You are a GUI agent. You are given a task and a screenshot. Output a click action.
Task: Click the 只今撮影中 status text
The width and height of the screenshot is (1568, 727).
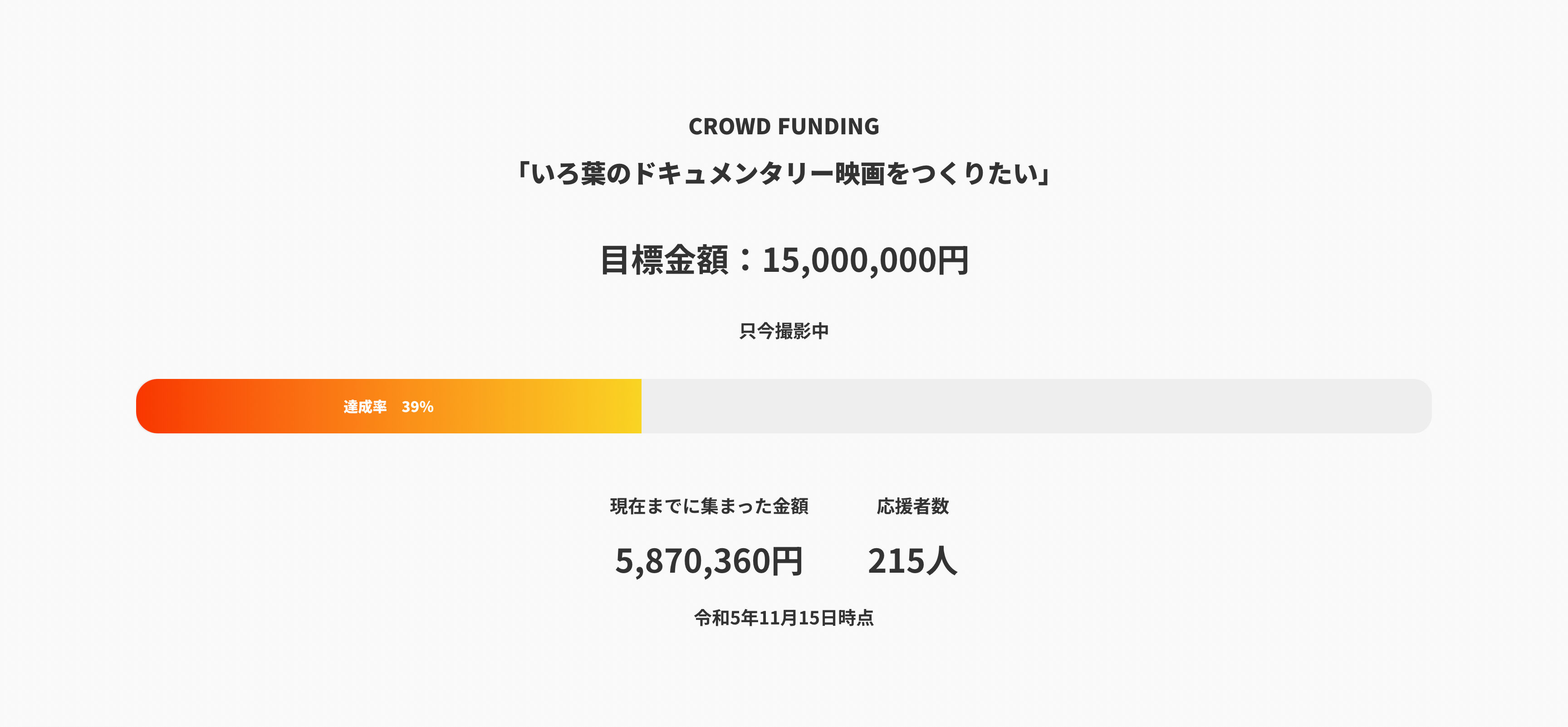(784, 331)
